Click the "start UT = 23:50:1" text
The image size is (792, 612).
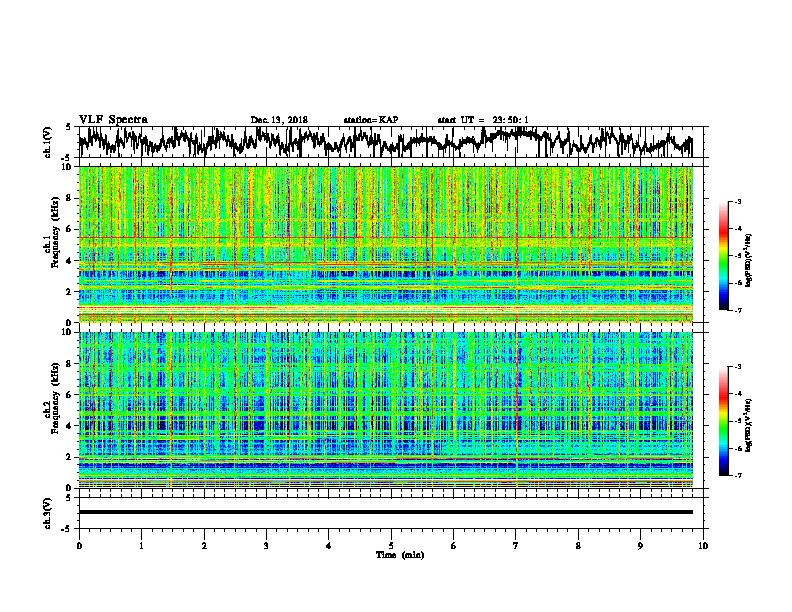pos(483,120)
